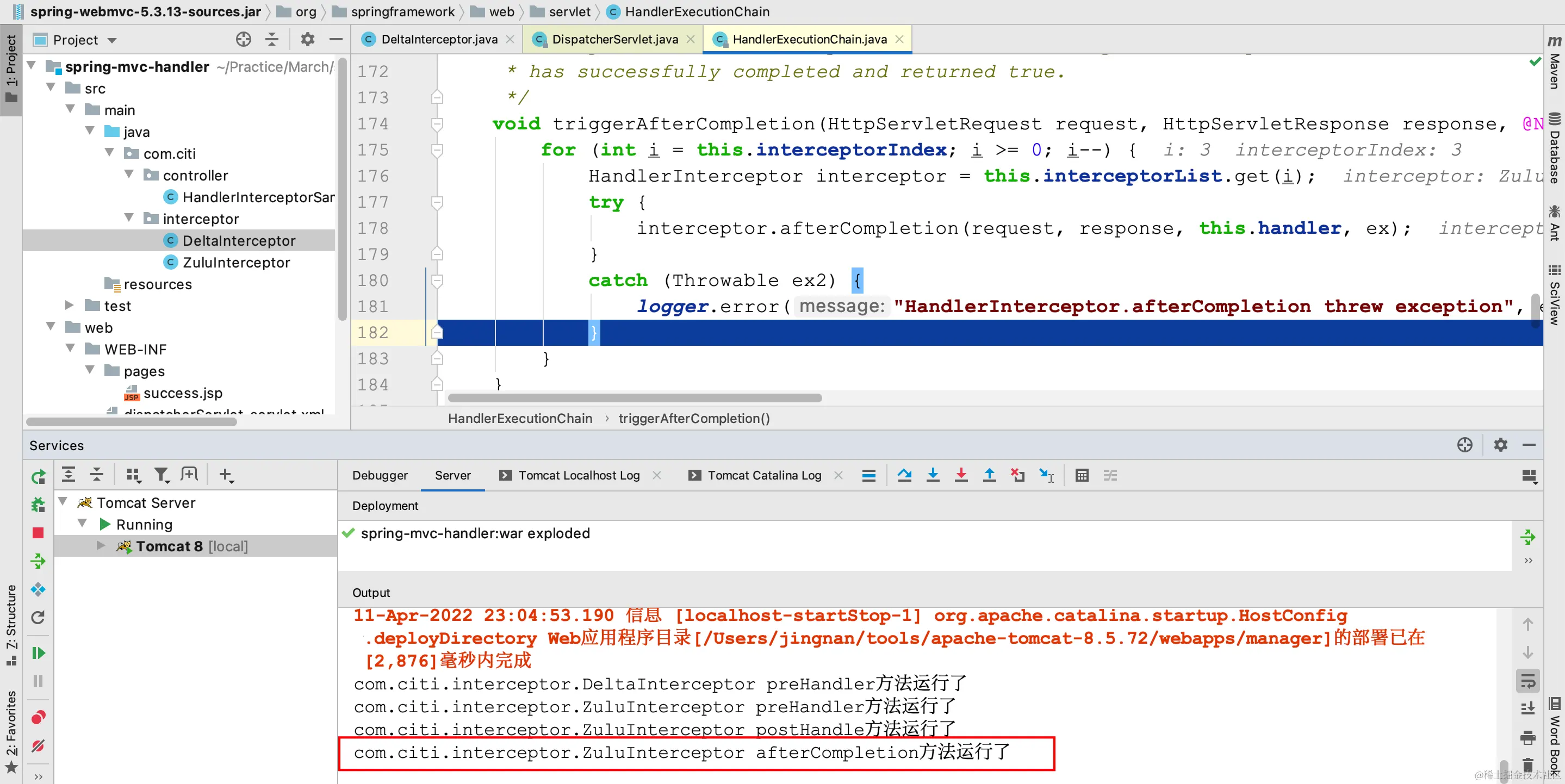The height and width of the screenshot is (784, 1565).
Task: Click Drop Frame icon
Action: pyautogui.click(x=1017, y=476)
